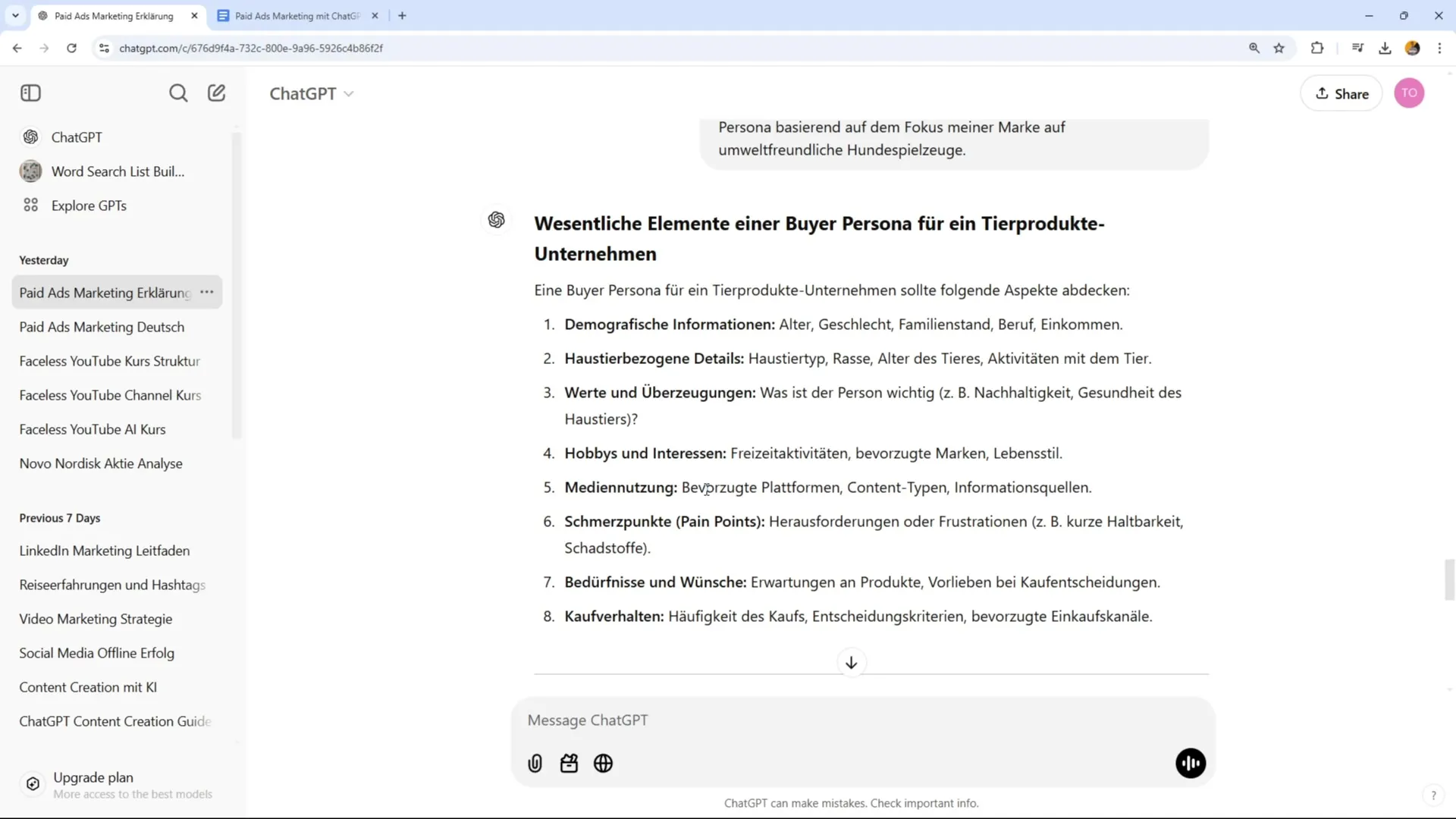This screenshot has width=1456, height=819.
Task: Click the heading Wesentliche Elemente einer Buyer Persona
Action: coord(819,238)
